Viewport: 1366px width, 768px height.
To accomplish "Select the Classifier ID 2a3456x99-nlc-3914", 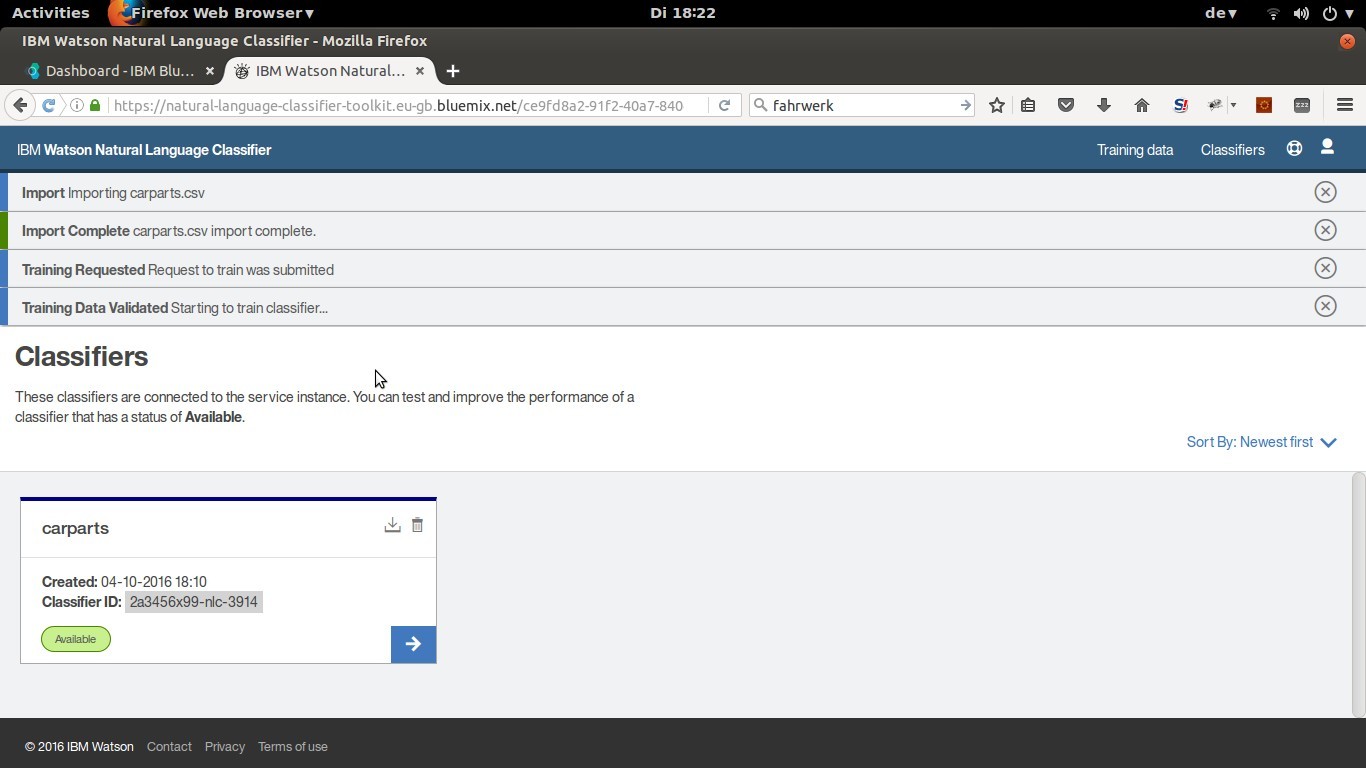I will pos(194,602).
